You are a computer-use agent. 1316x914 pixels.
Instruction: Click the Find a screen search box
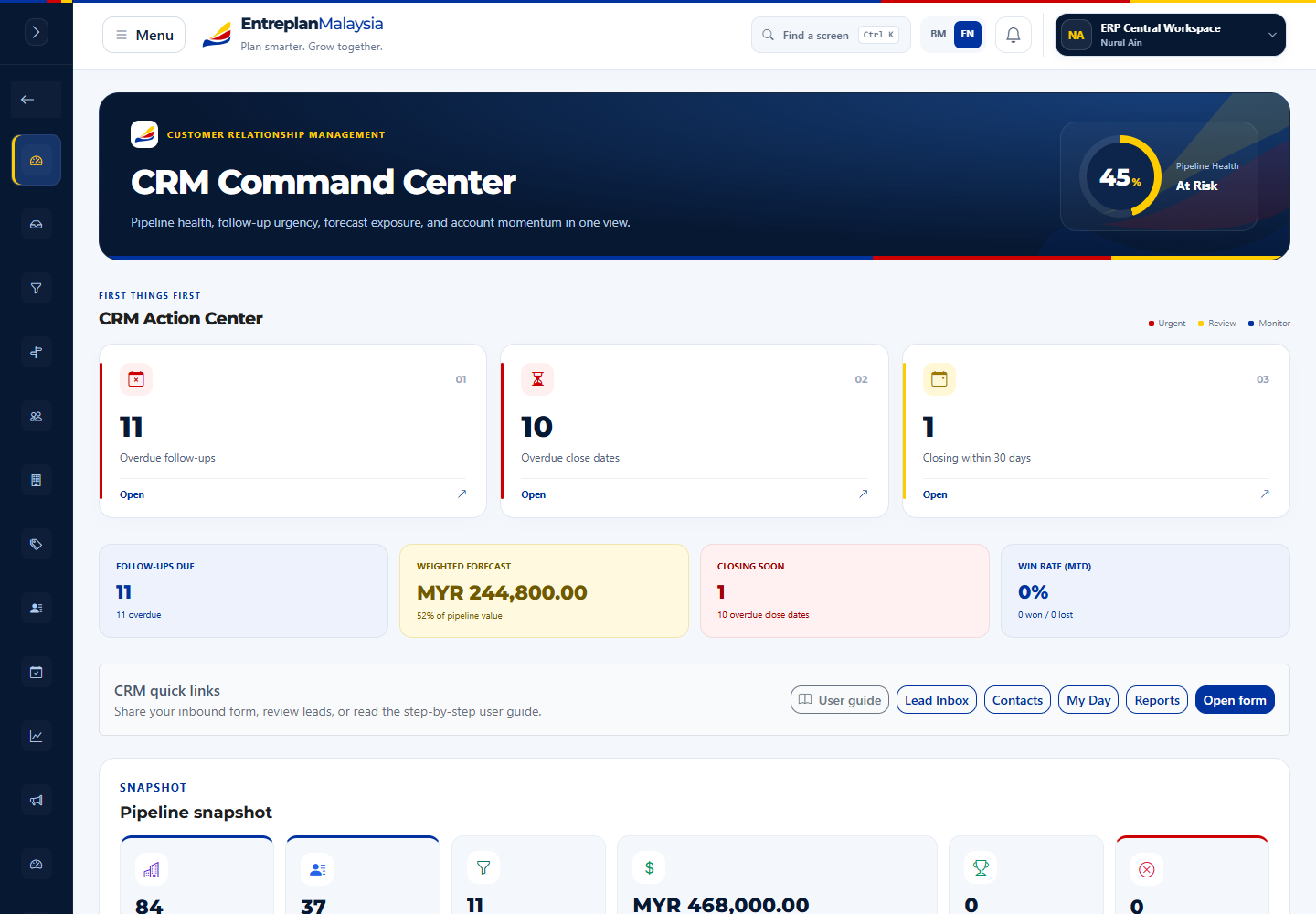coord(831,35)
